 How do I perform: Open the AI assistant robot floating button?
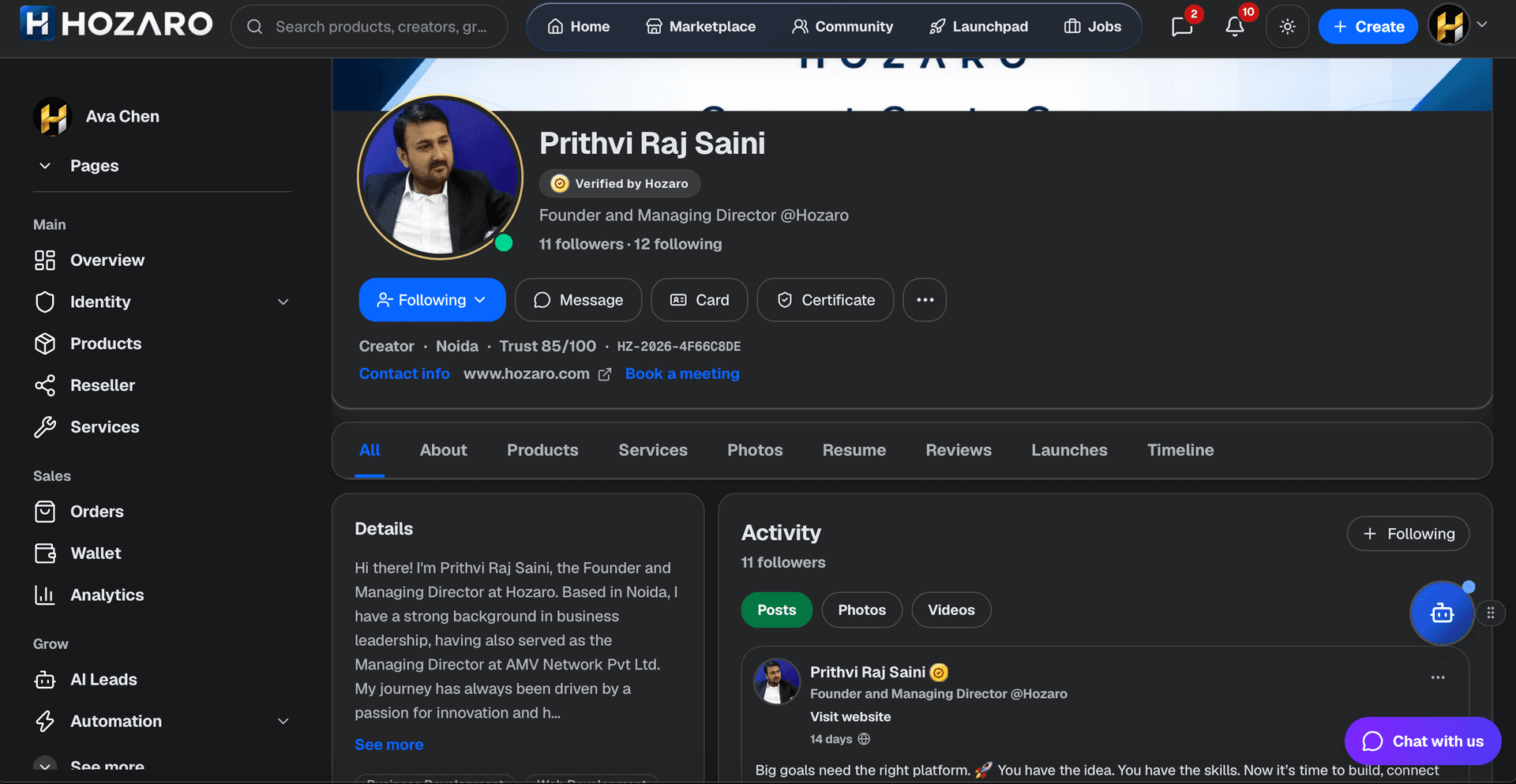tap(1442, 613)
